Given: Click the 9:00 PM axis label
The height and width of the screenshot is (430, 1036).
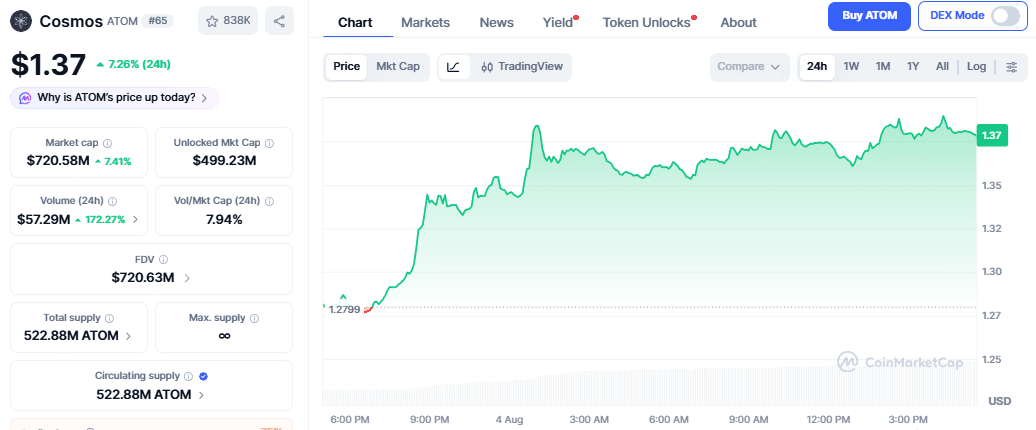Looking at the screenshot, I should (x=430, y=419).
